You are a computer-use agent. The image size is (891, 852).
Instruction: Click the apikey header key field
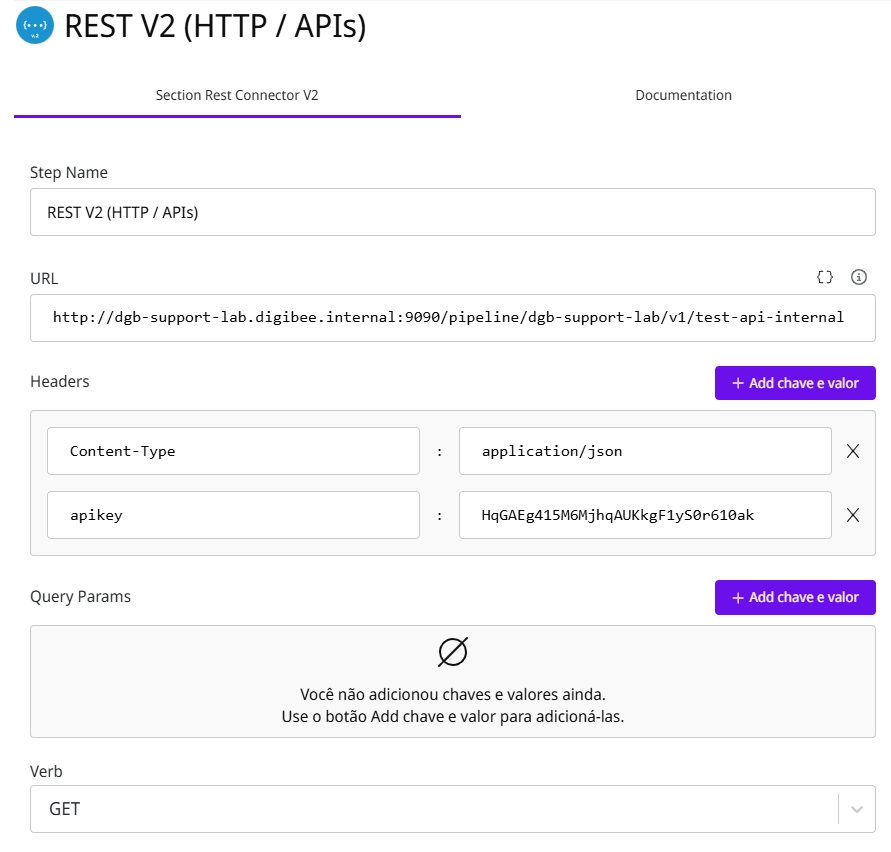coord(233,515)
